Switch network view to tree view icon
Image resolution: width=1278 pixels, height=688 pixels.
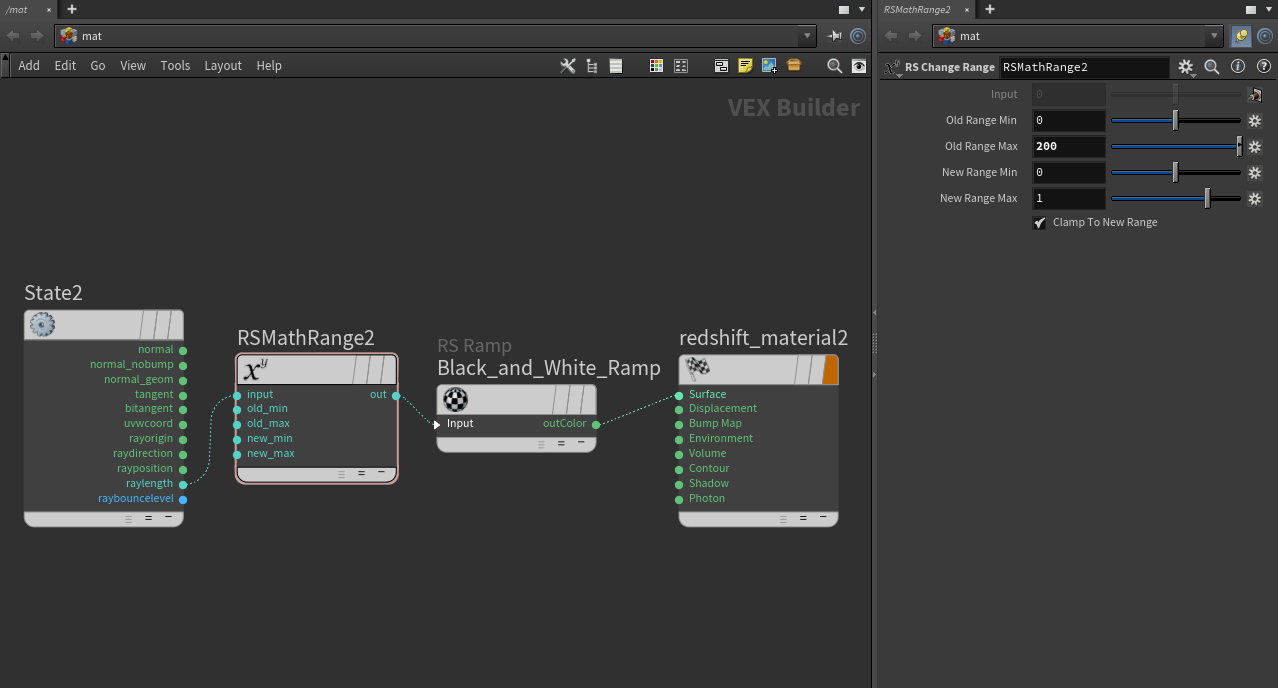coord(592,66)
